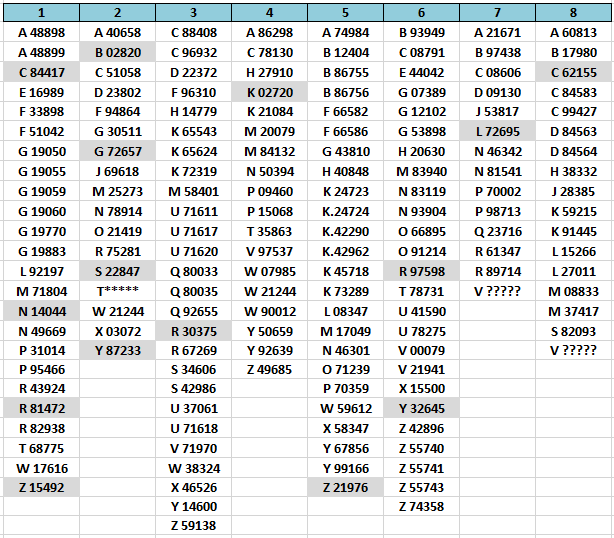The width and height of the screenshot is (614, 538).
Task: Select the highlighted cell Z 15492
Action: (41, 488)
